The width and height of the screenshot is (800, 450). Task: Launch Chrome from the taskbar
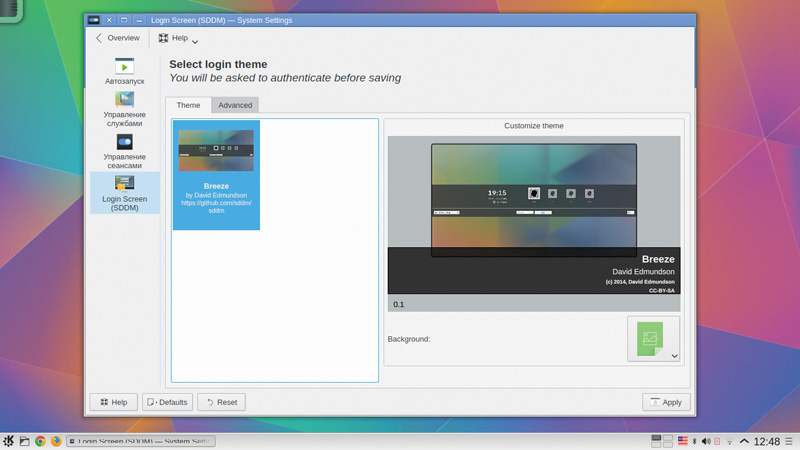click(x=40, y=441)
